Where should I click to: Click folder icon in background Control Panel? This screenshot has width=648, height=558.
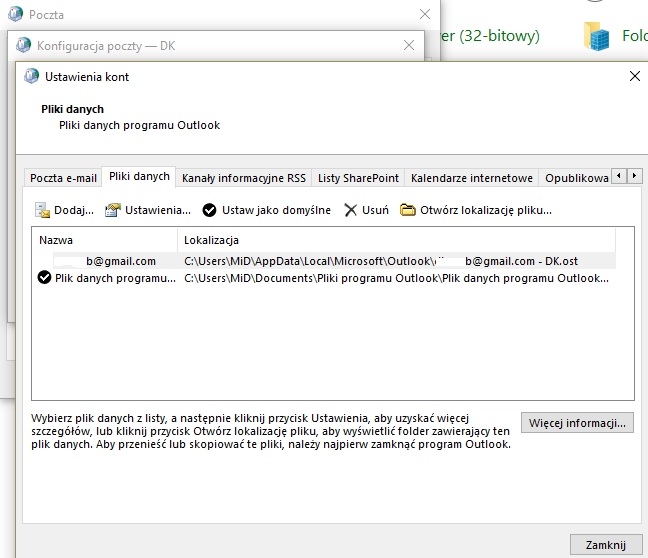point(596,36)
